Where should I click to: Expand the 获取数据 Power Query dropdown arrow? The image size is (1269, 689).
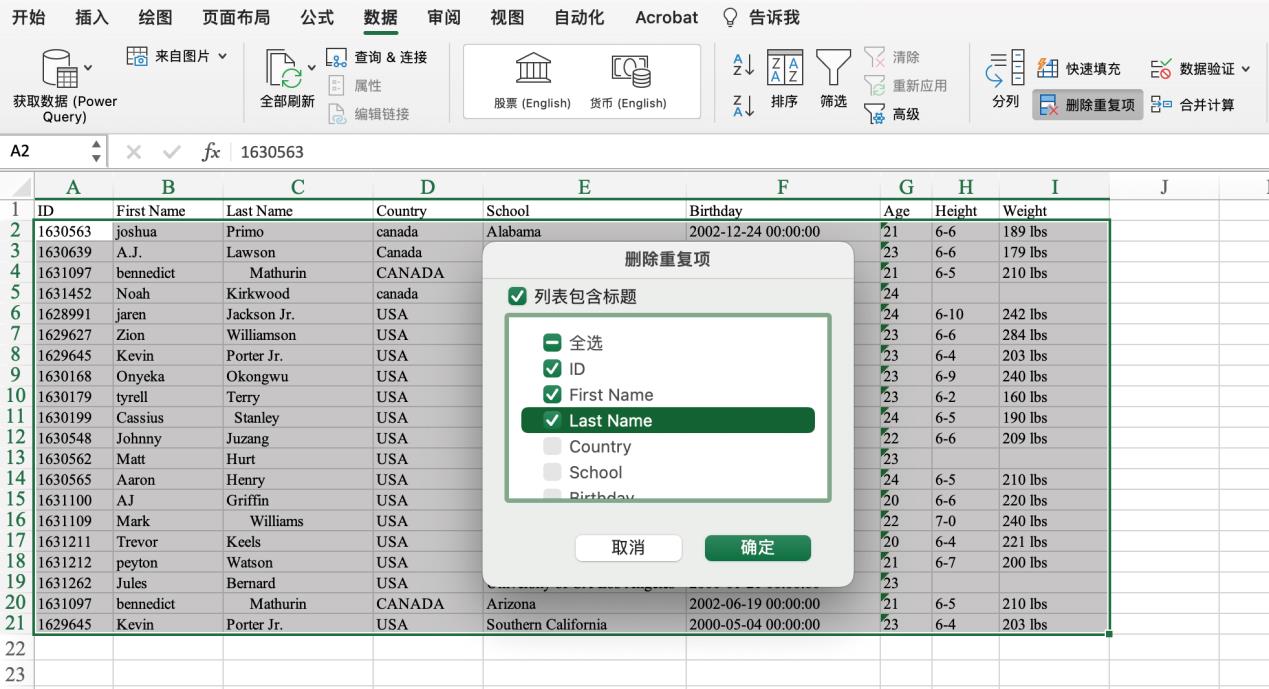point(89,69)
